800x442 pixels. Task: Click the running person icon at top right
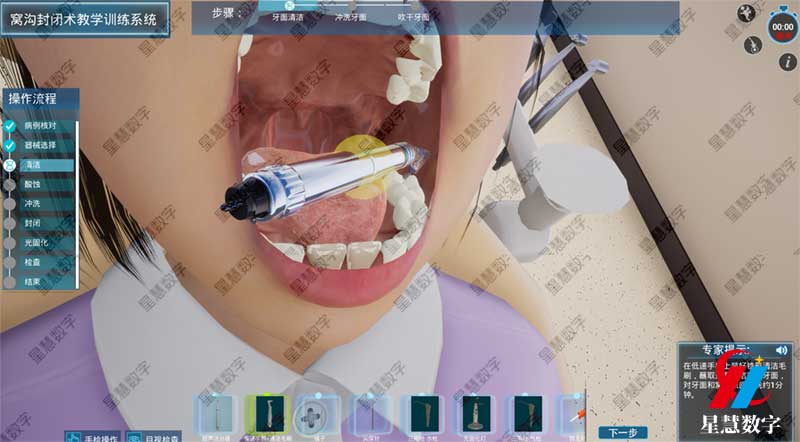pyautogui.click(x=746, y=13)
